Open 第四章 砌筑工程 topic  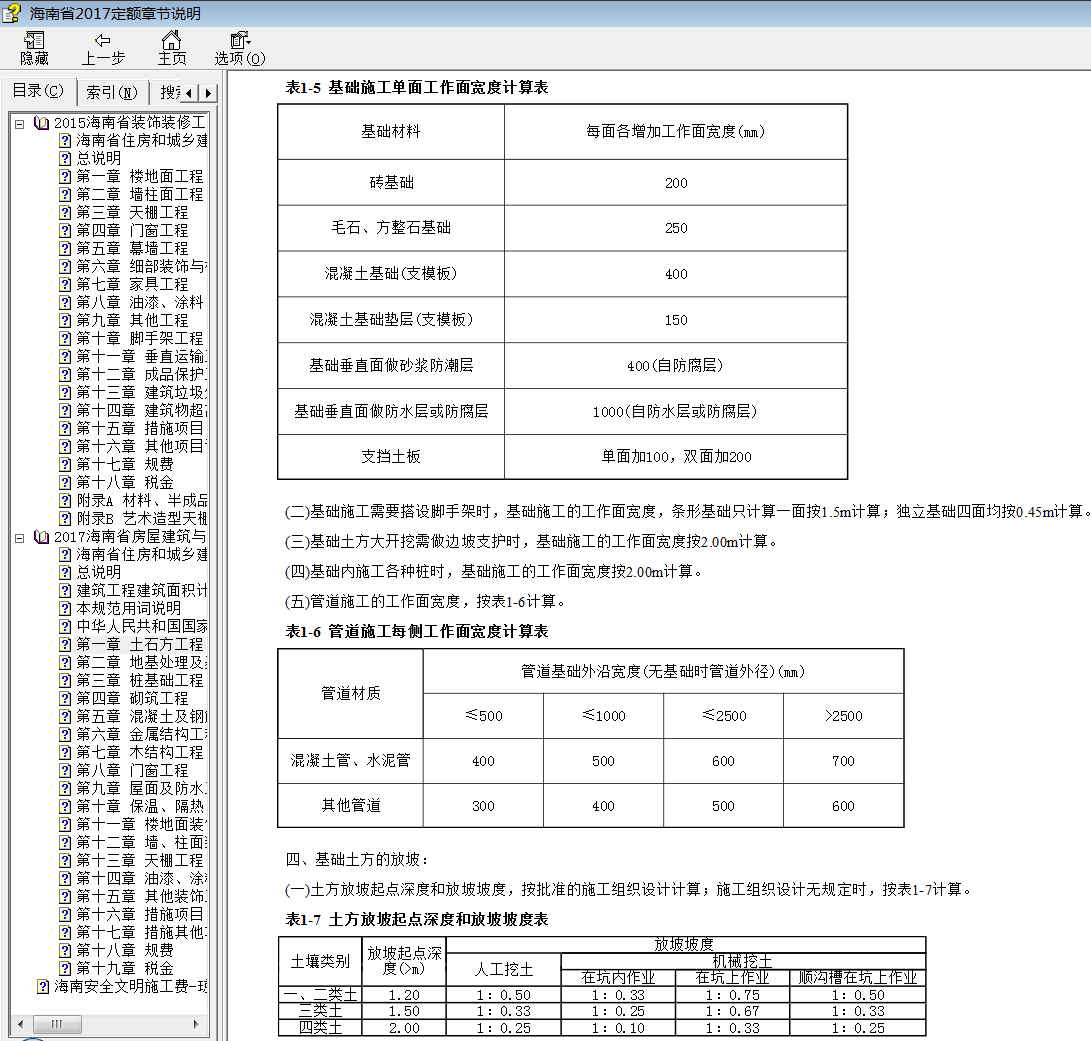point(132,699)
